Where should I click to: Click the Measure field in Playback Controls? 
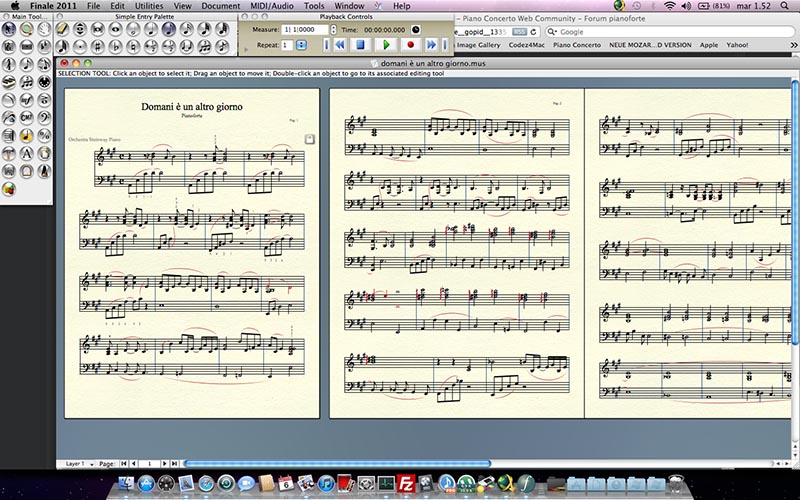click(305, 30)
